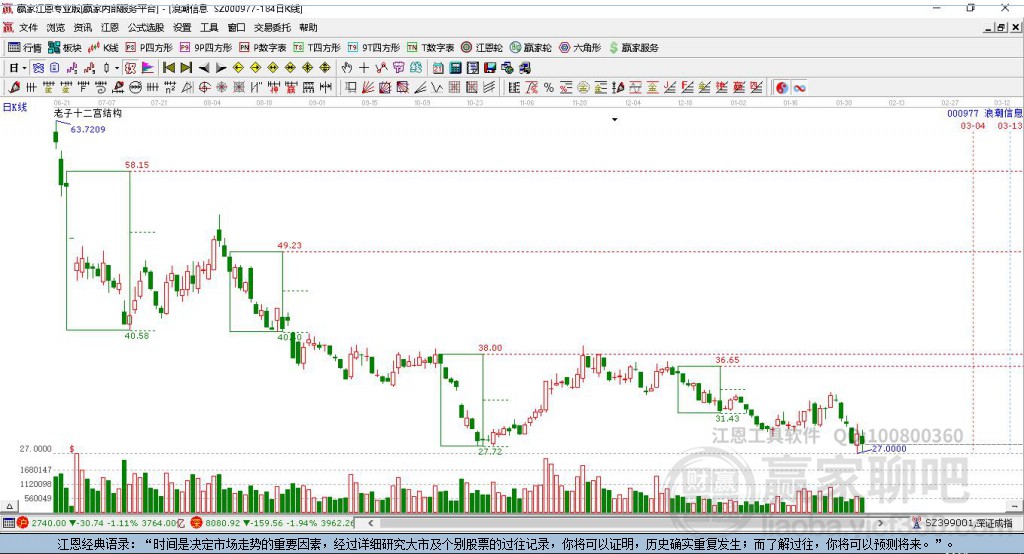This screenshot has height=554, width=1024.
Task: Open the 9P四方形 tool
Action: click(206, 48)
